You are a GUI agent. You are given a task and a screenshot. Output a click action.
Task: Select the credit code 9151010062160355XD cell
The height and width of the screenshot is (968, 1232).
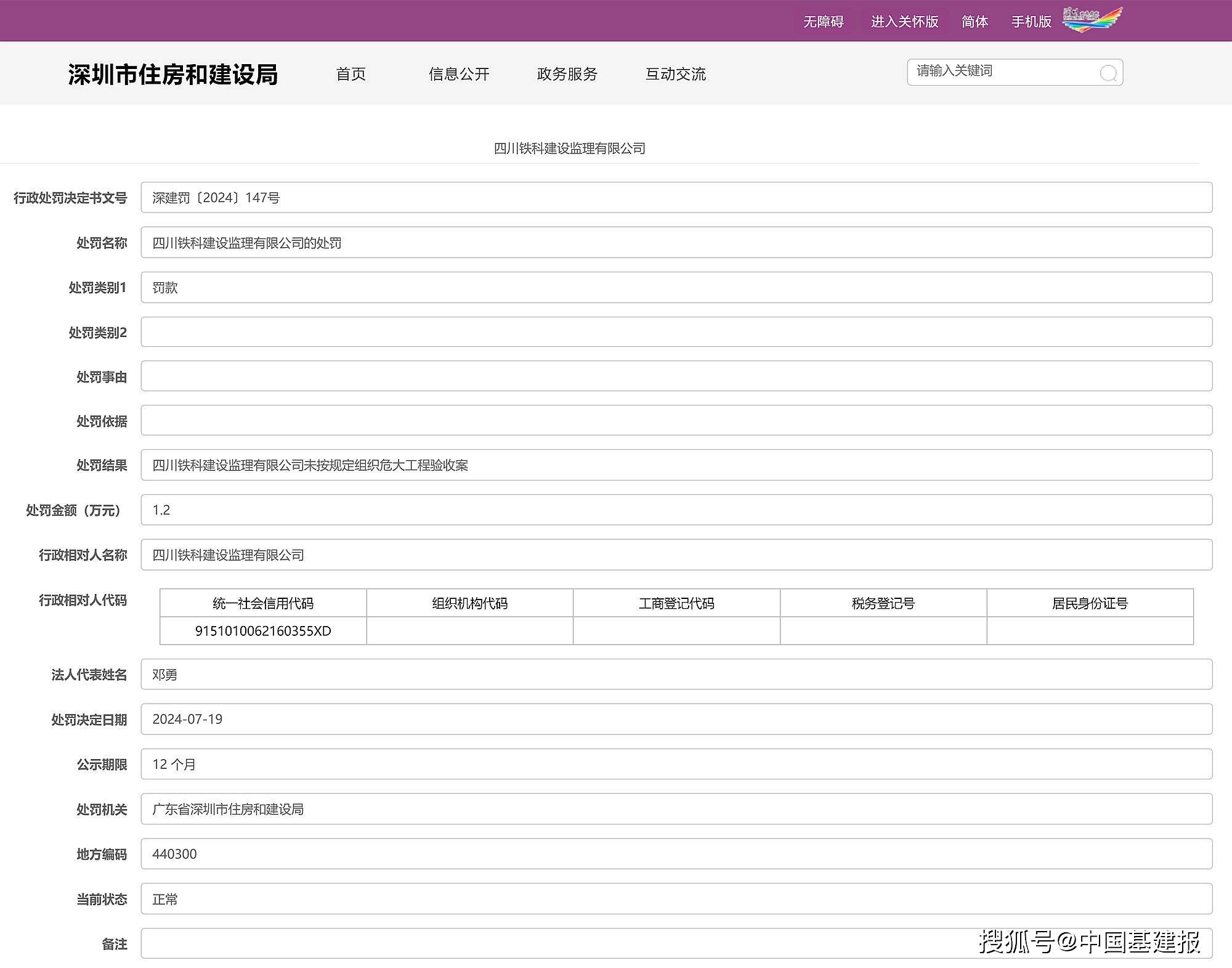tap(263, 631)
